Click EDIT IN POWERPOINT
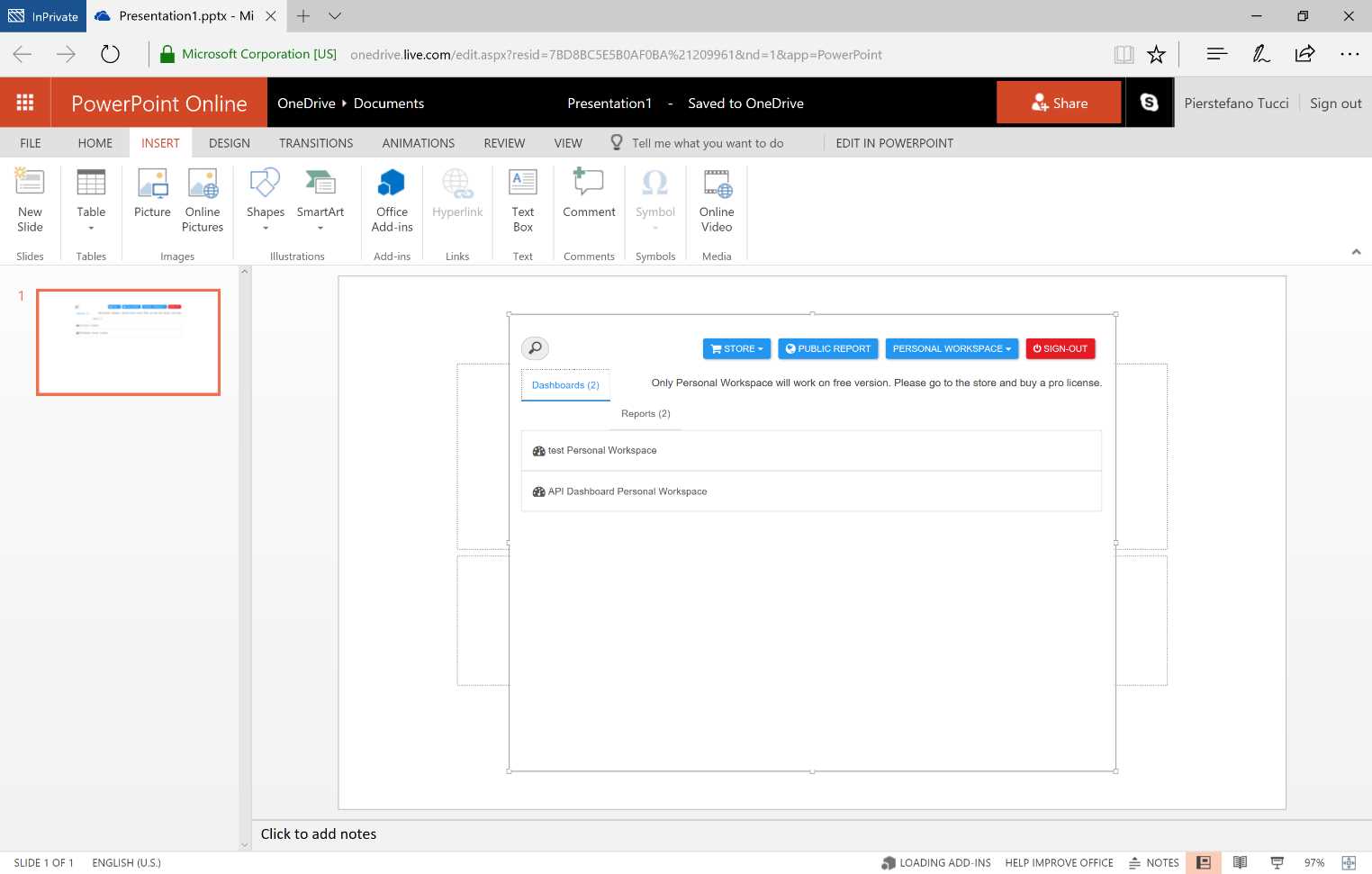This screenshot has height=874, width=1372. click(894, 142)
